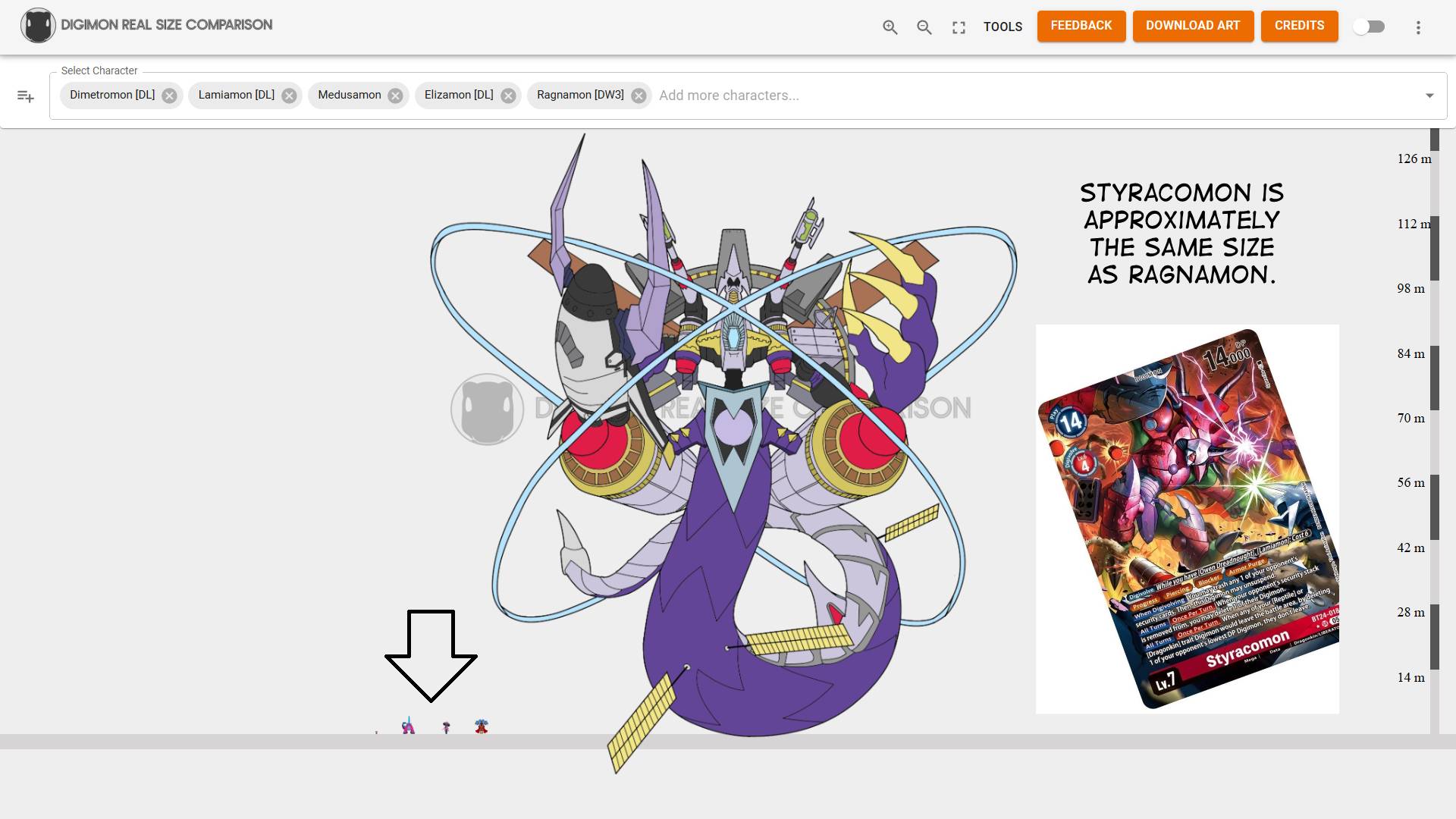Image resolution: width=1456 pixels, height=819 pixels.
Task: Open the three-dot more options menu
Action: pos(1417,27)
